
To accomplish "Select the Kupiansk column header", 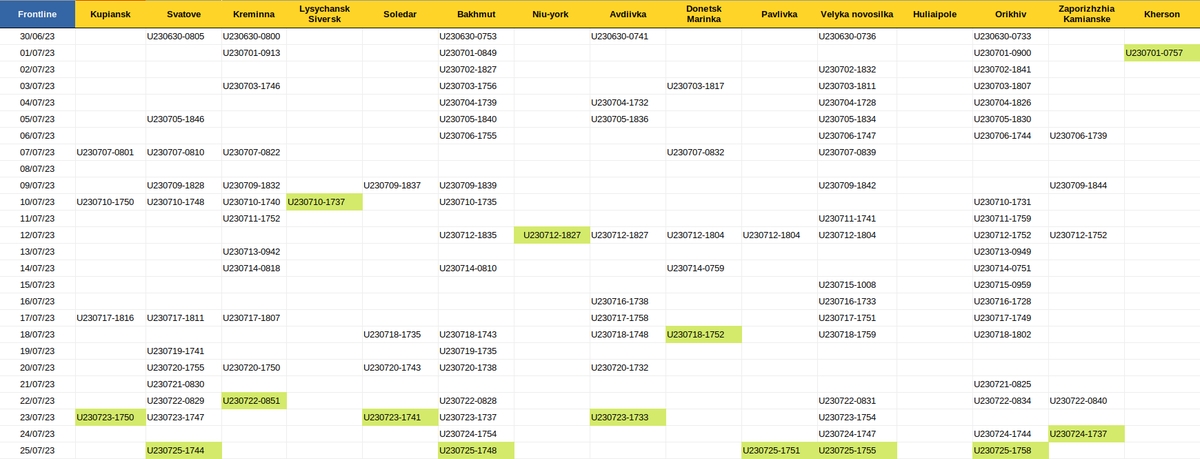I will (x=109, y=15).
